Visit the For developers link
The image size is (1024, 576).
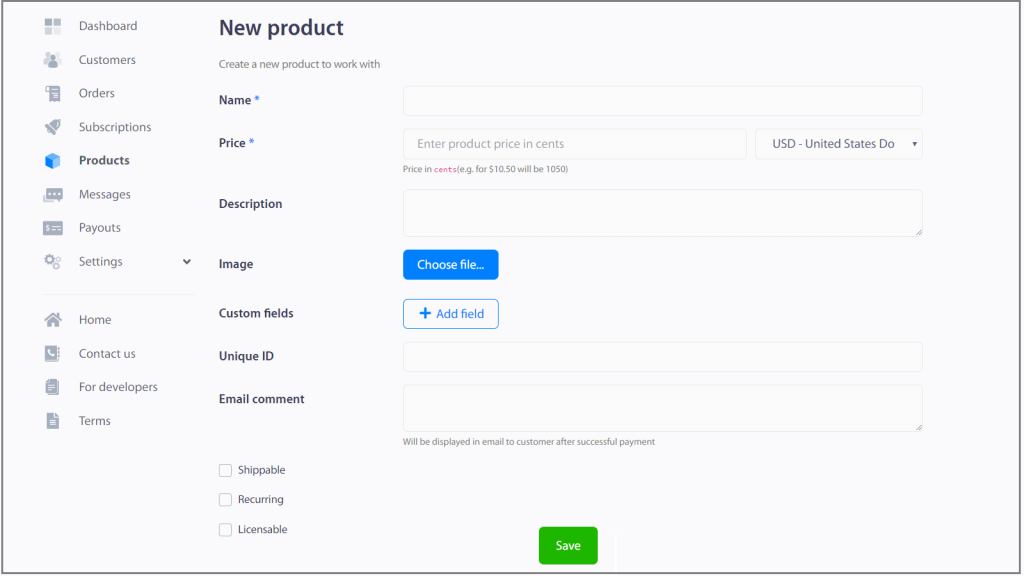tap(118, 387)
